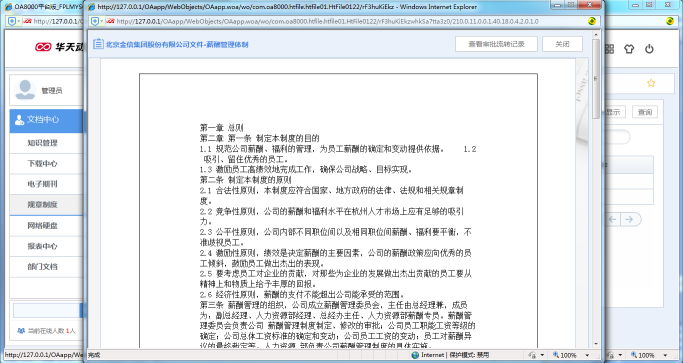683x363 pixels.
Task: Click the '第二条 制定本制度的原则' line
Action: [245, 180]
